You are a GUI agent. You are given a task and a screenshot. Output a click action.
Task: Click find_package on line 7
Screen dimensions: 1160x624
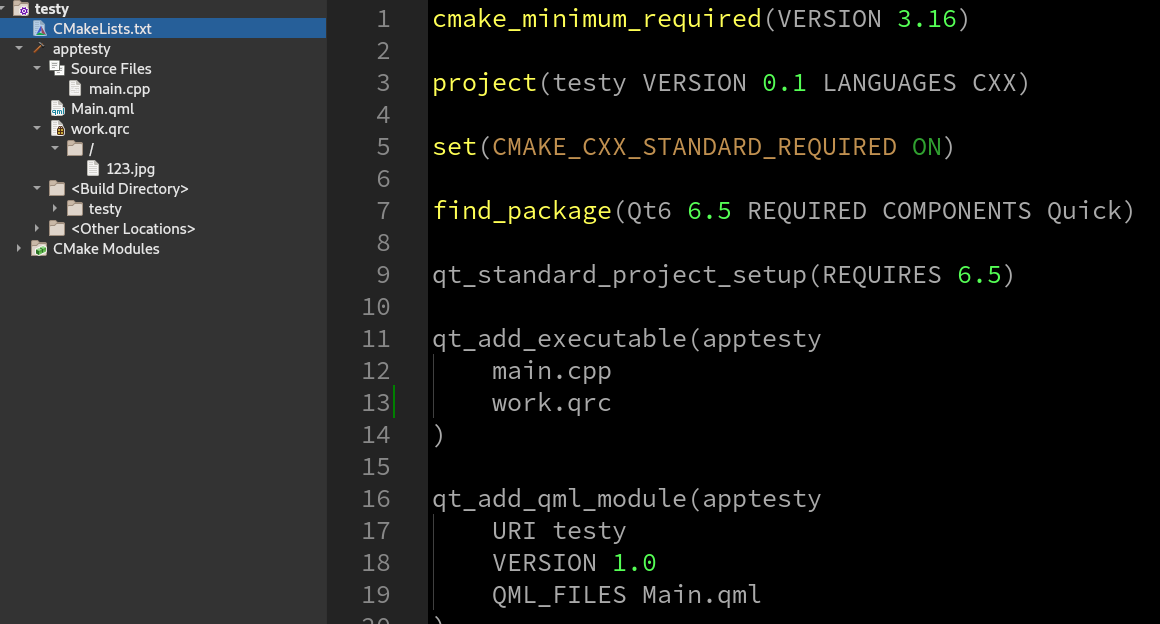521,211
